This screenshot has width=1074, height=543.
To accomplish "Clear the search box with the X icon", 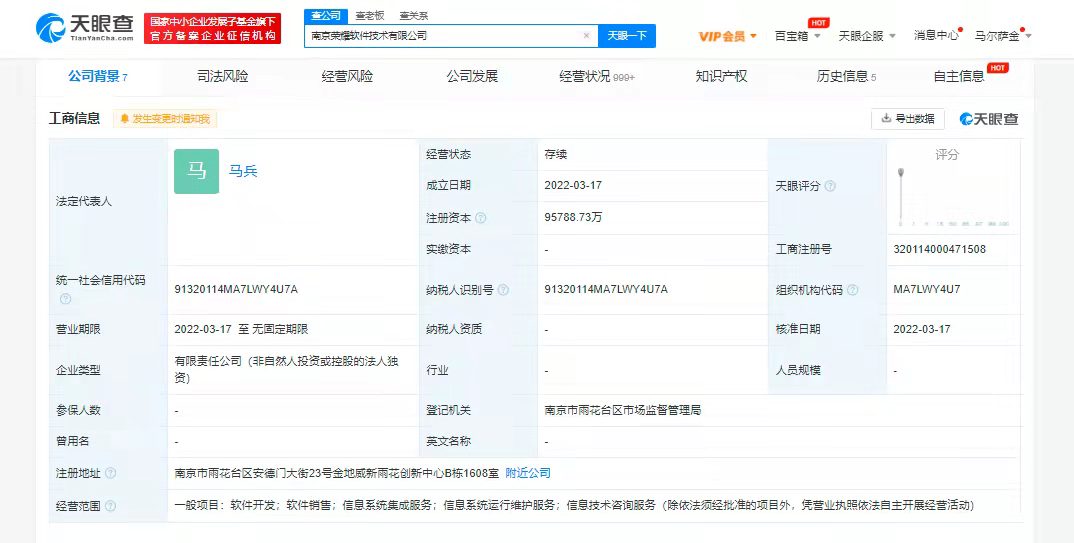I will click(x=586, y=36).
